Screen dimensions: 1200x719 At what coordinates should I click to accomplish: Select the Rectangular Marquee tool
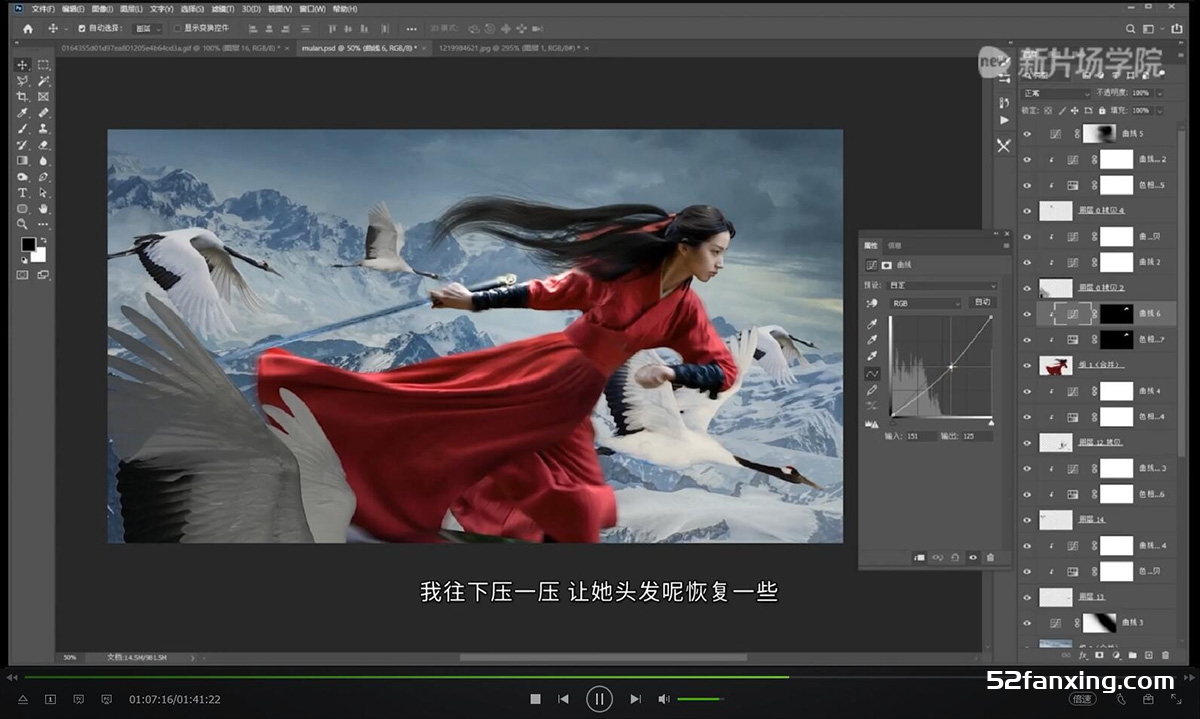(x=43, y=65)
